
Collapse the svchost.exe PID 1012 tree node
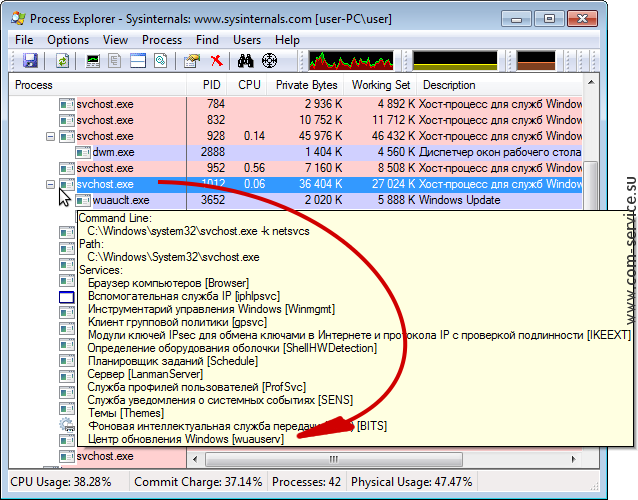pos(50,184)
